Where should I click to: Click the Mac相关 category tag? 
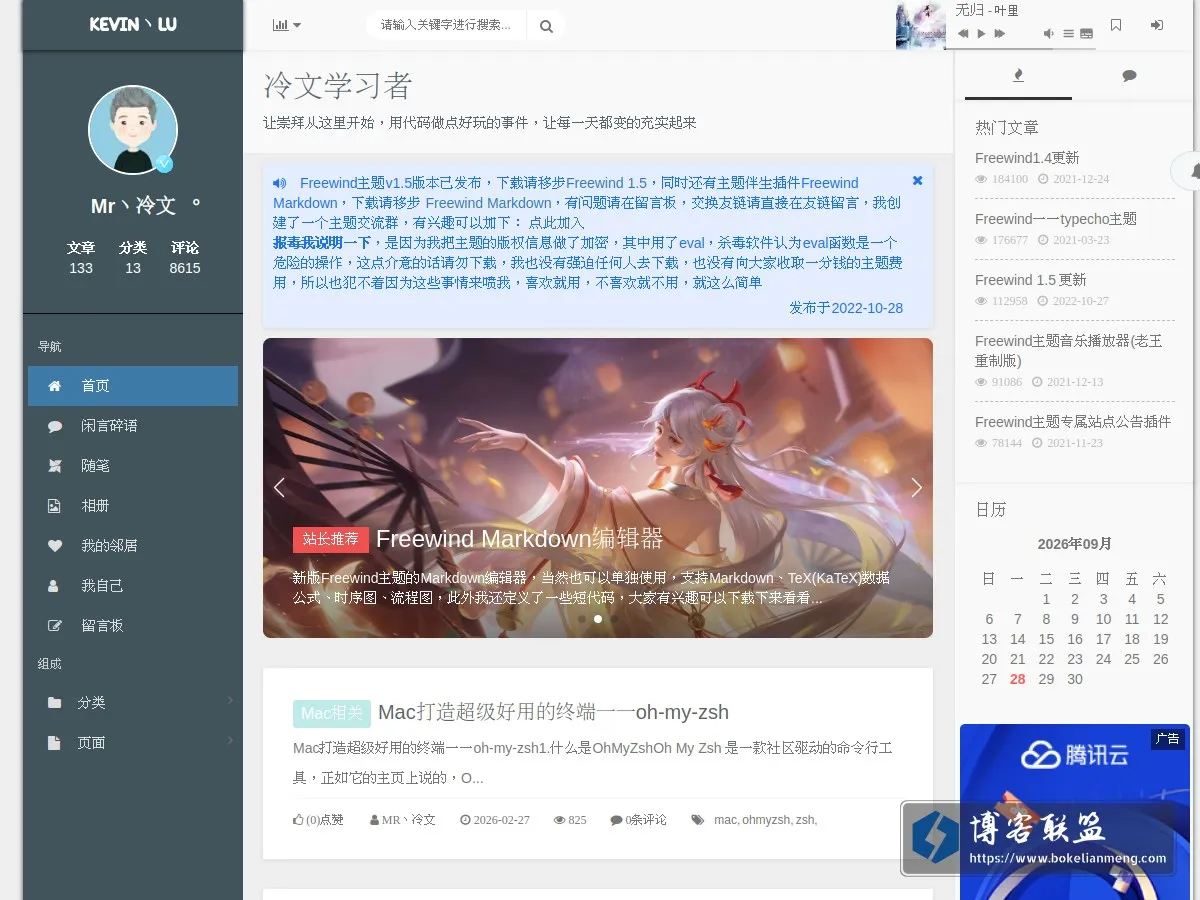332,713
